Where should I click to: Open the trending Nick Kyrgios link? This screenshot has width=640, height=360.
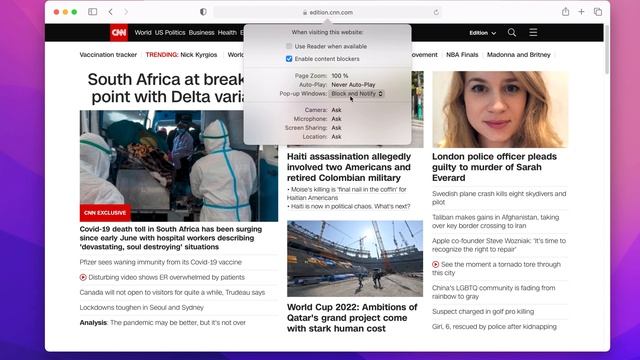[x=199, y=55]
